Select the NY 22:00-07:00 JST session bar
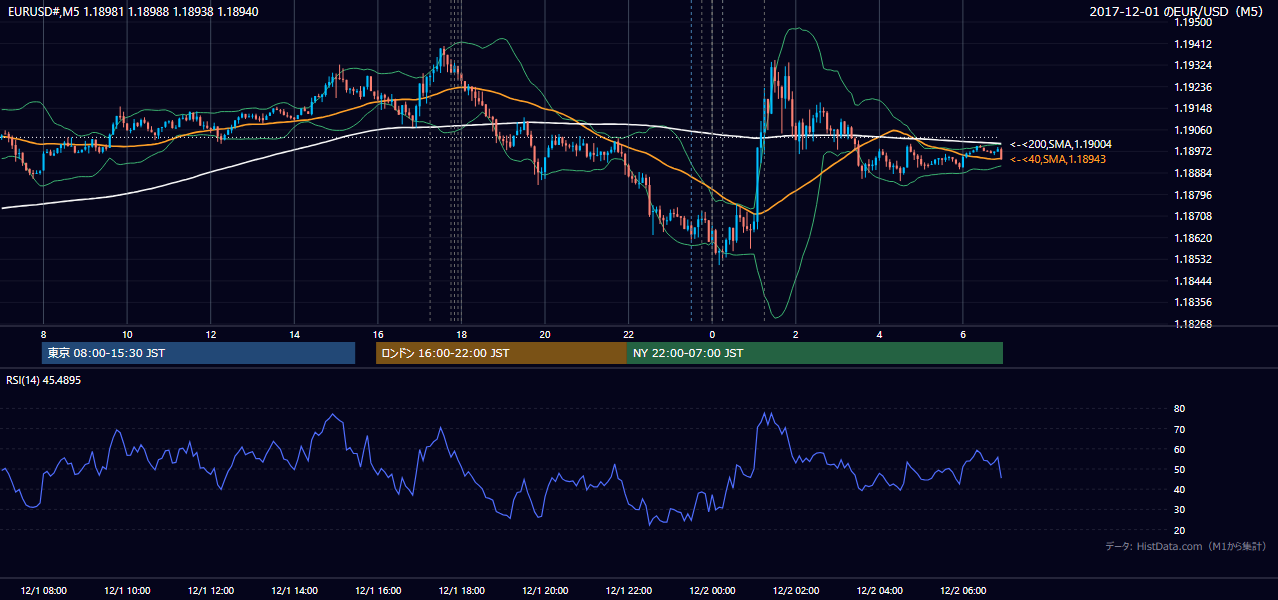The image size is (1278, 600). (815, 353)
